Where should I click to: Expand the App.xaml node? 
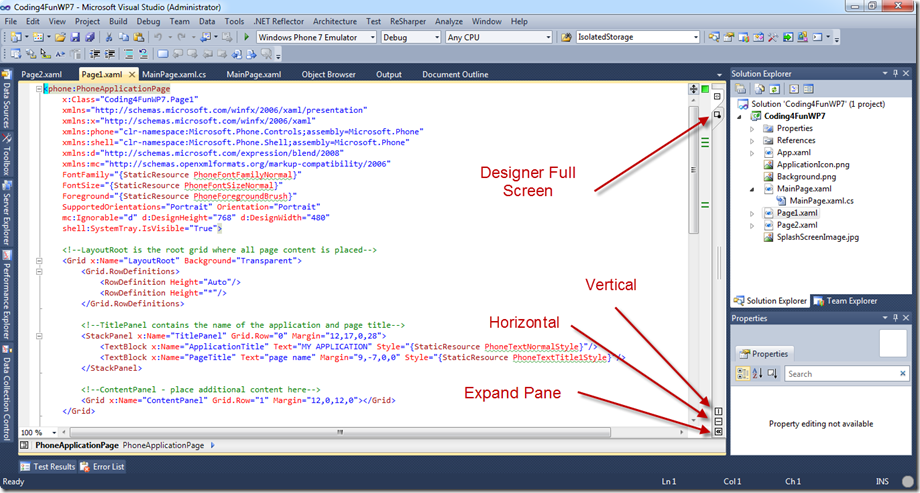[x=752, y=153]
